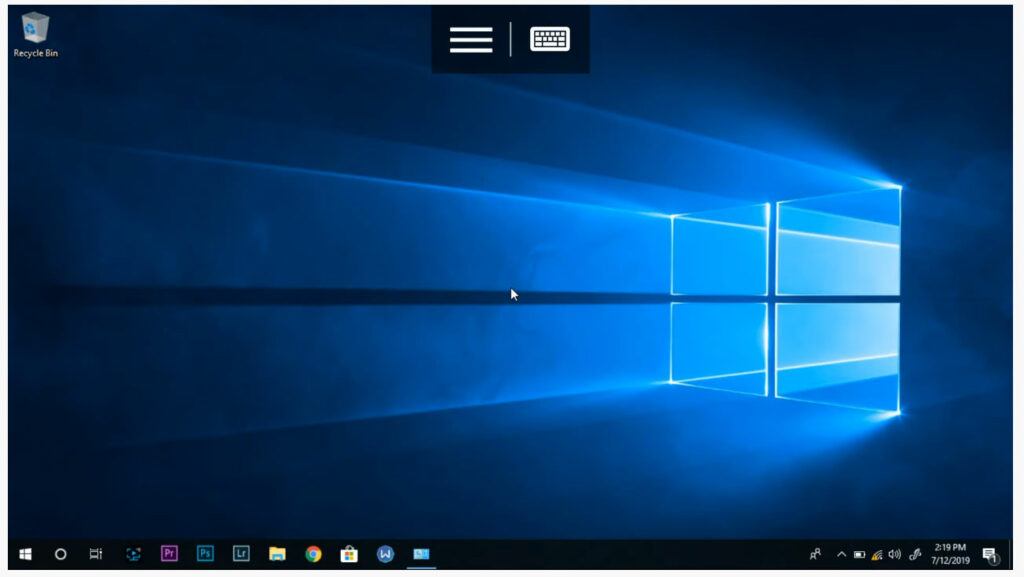The image size is (1024, 577).
Task: Open the Start menu
Action: [25, 553]
